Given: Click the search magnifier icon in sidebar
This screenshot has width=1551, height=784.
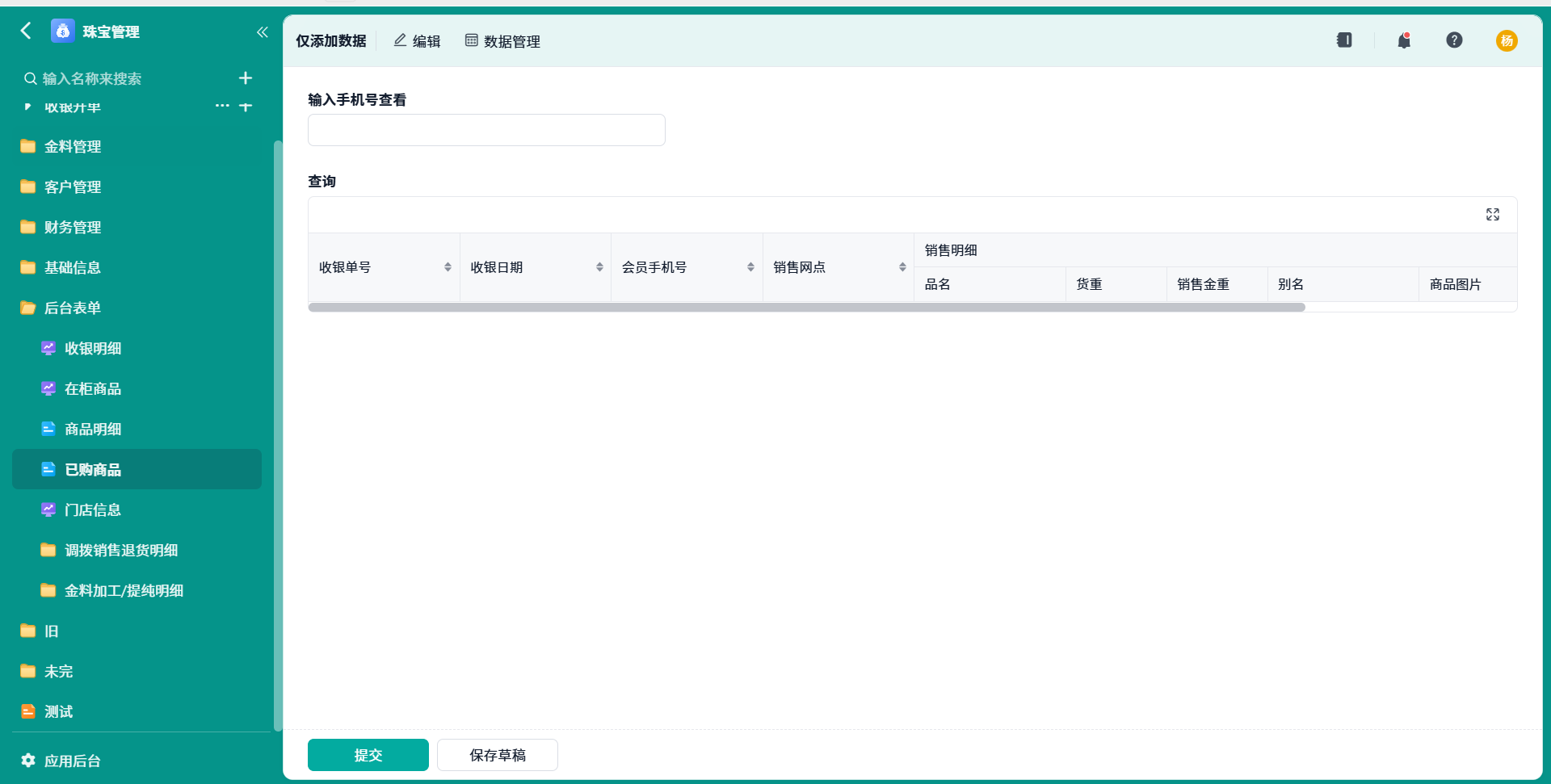Looking at the screenshot, I should (x=30, y=78).
